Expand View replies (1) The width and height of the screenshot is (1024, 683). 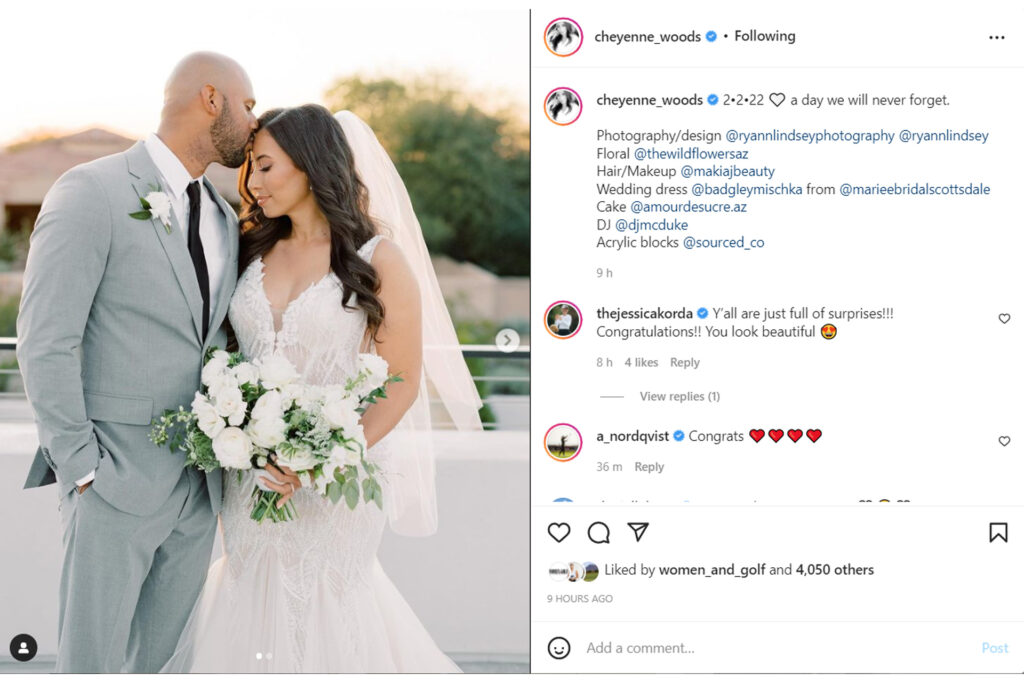(679, 396)
